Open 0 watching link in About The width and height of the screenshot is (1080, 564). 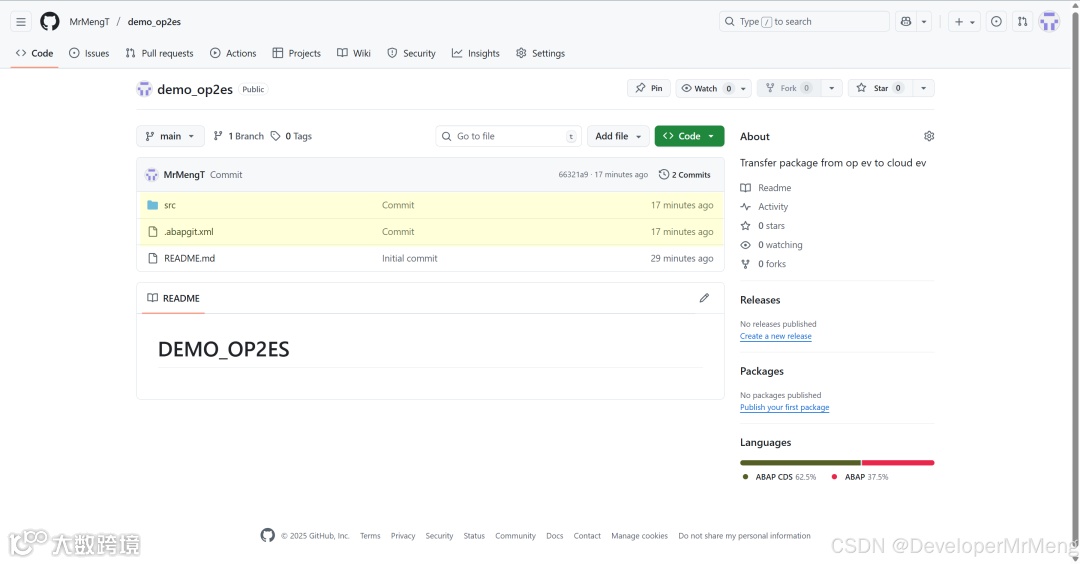(771, 245)
